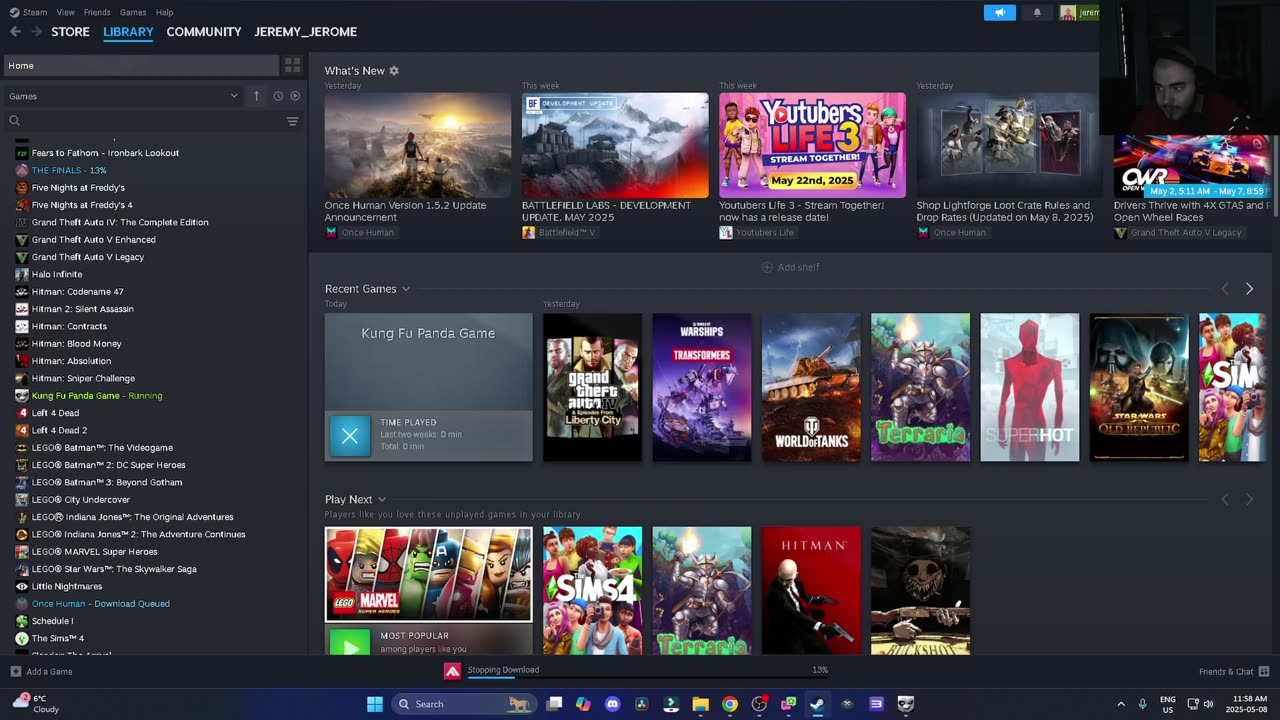Open the notifications bell icon
This screenshot has height=720, width=1280.
click(x=1037, y=12)
